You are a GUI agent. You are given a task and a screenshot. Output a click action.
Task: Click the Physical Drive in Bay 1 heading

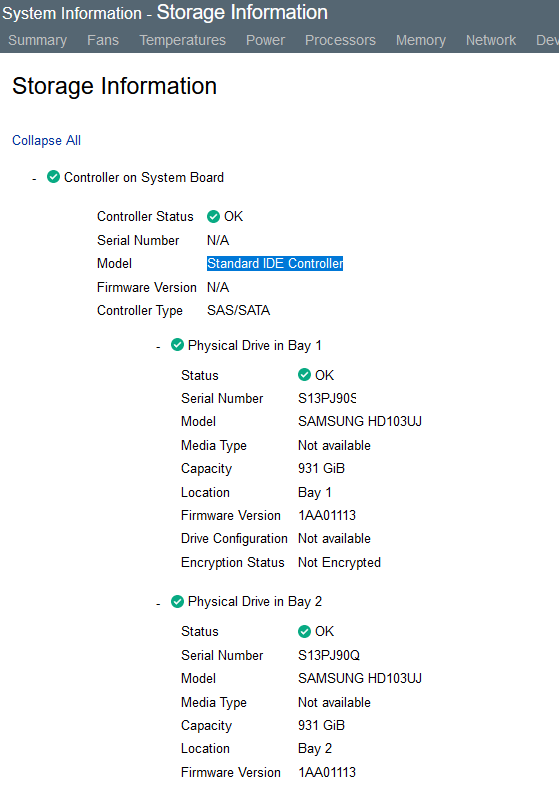tap(255, 346)
